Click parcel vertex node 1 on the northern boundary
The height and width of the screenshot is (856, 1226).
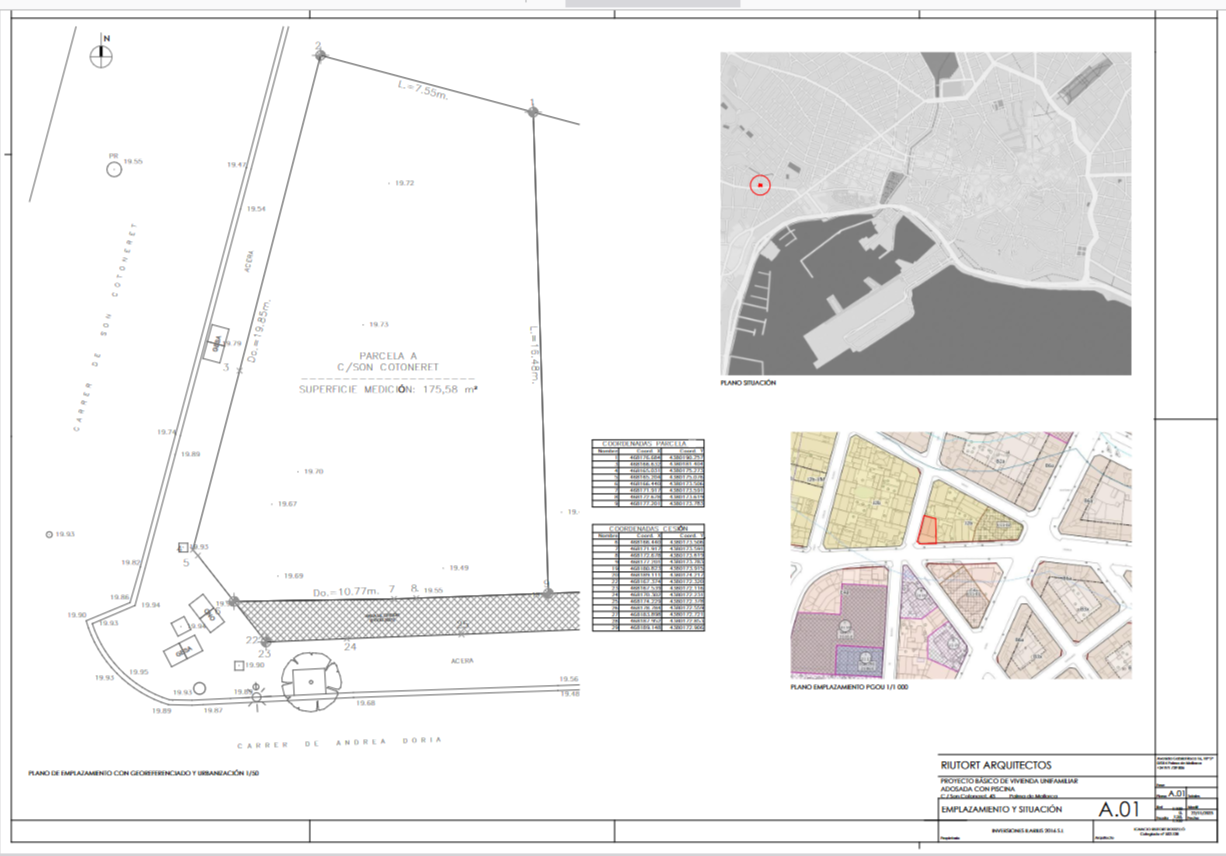click(533, 112)
